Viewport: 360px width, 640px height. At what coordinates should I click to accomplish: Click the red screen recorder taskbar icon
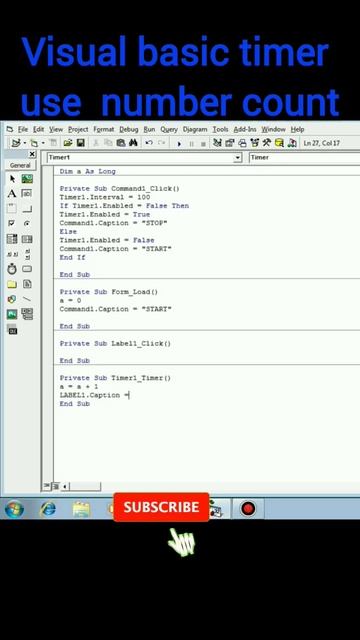coord(248,508)
